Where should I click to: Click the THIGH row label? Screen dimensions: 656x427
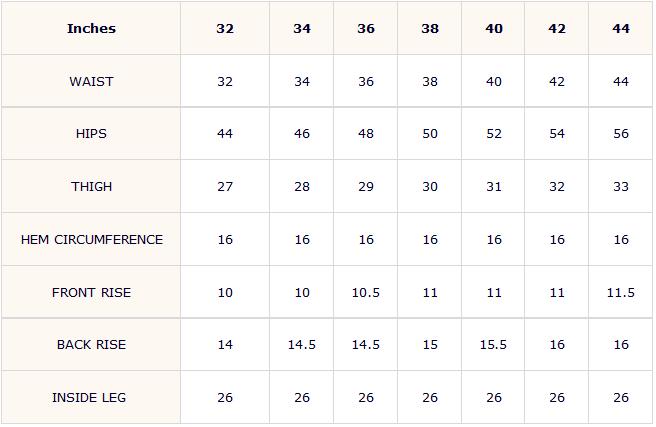(91, 187)
